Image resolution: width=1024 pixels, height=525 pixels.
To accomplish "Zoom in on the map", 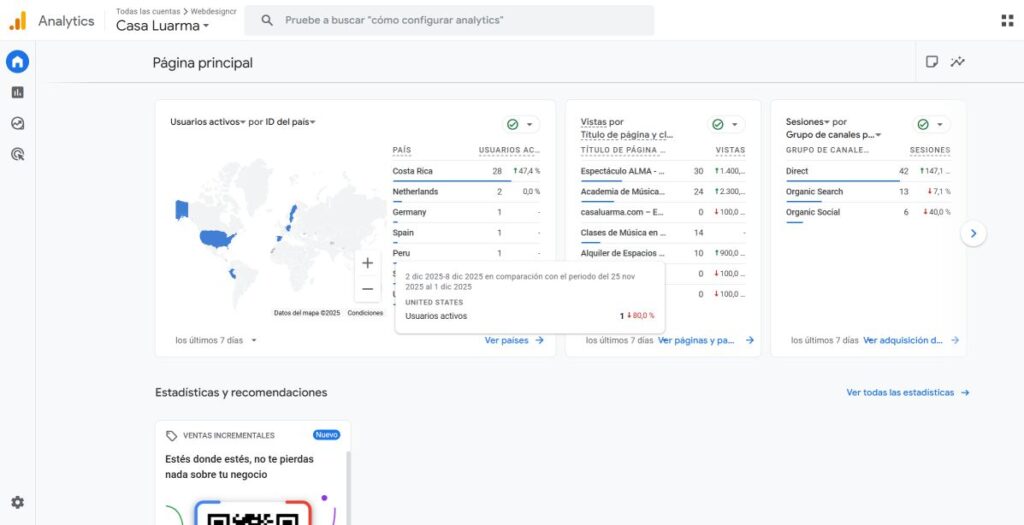I will [x=367, y=263].
